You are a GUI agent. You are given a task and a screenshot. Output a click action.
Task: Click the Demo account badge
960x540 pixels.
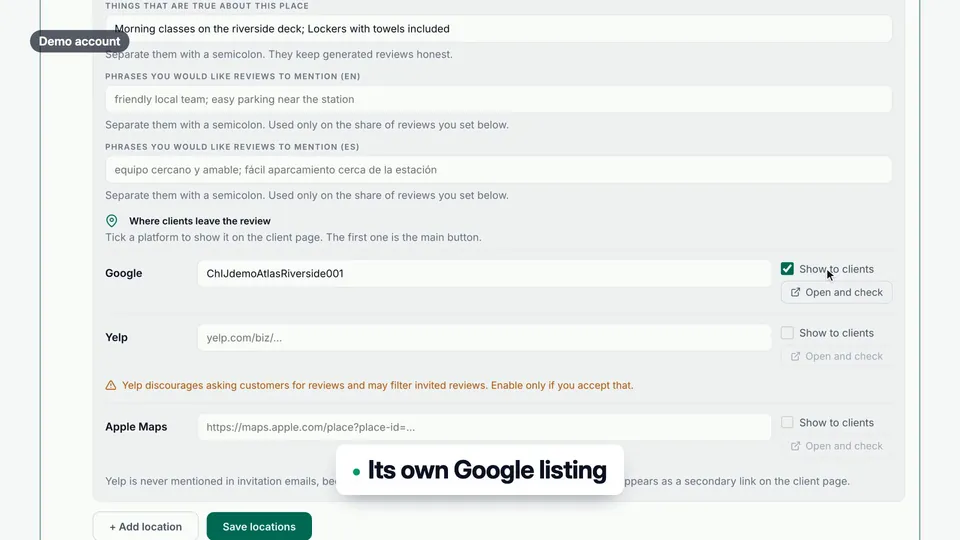click(x=80, y=41)
